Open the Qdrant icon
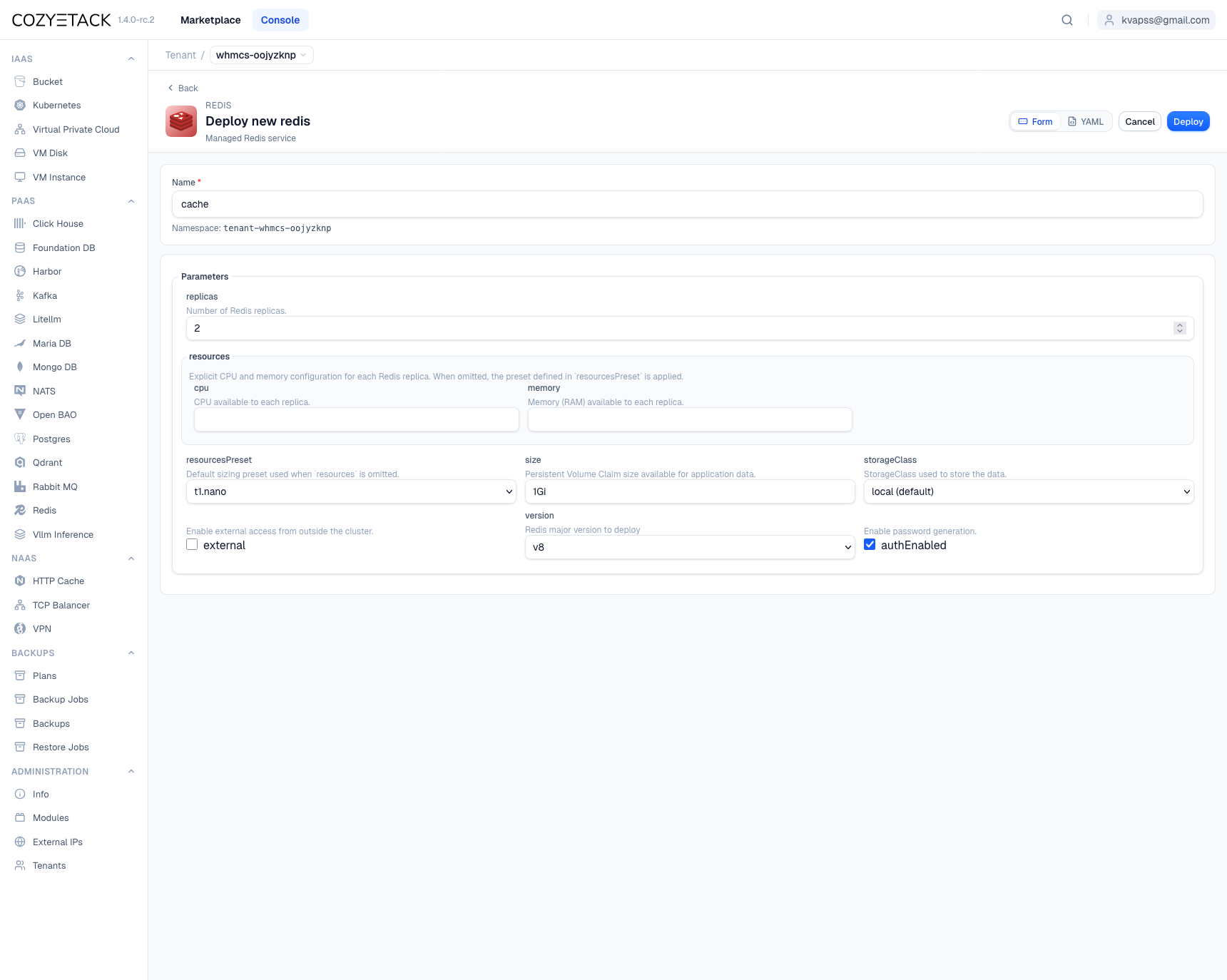 (20, 462)
